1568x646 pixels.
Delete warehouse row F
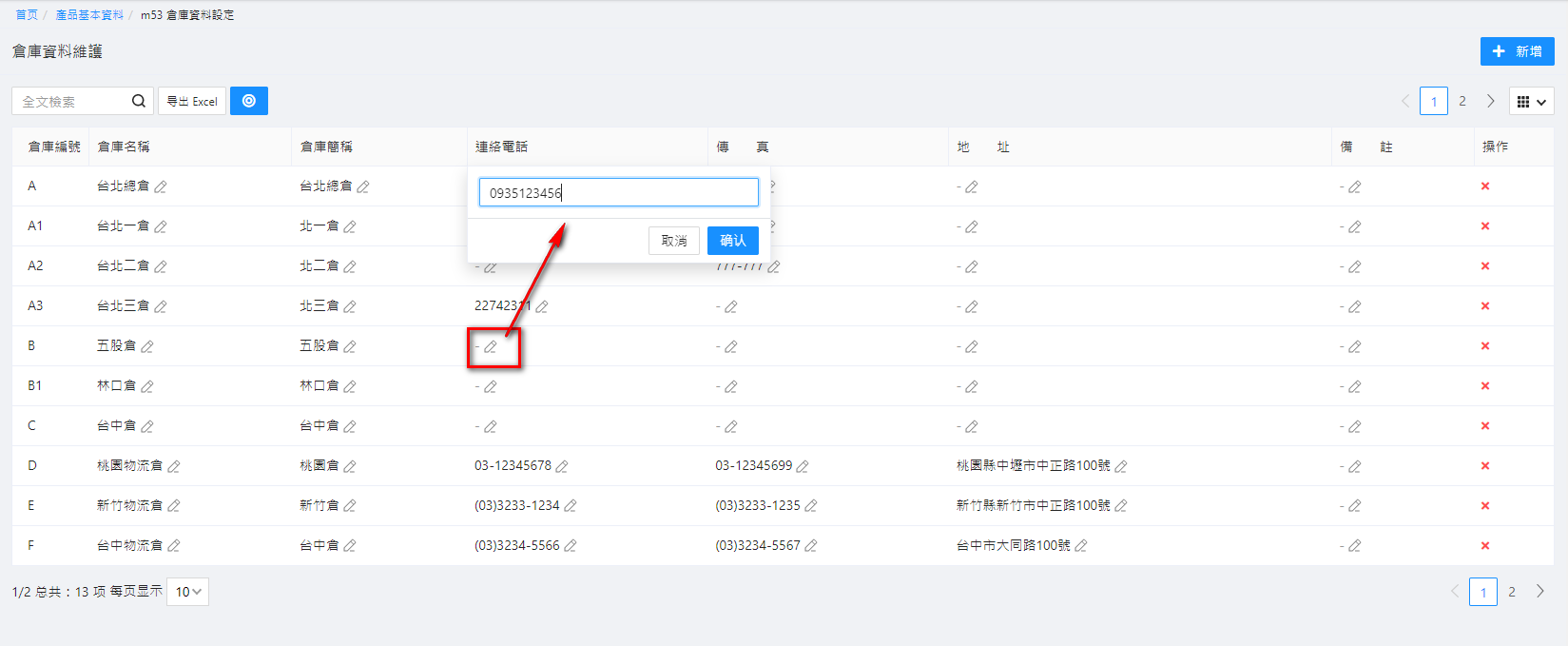click(1484, 546)
